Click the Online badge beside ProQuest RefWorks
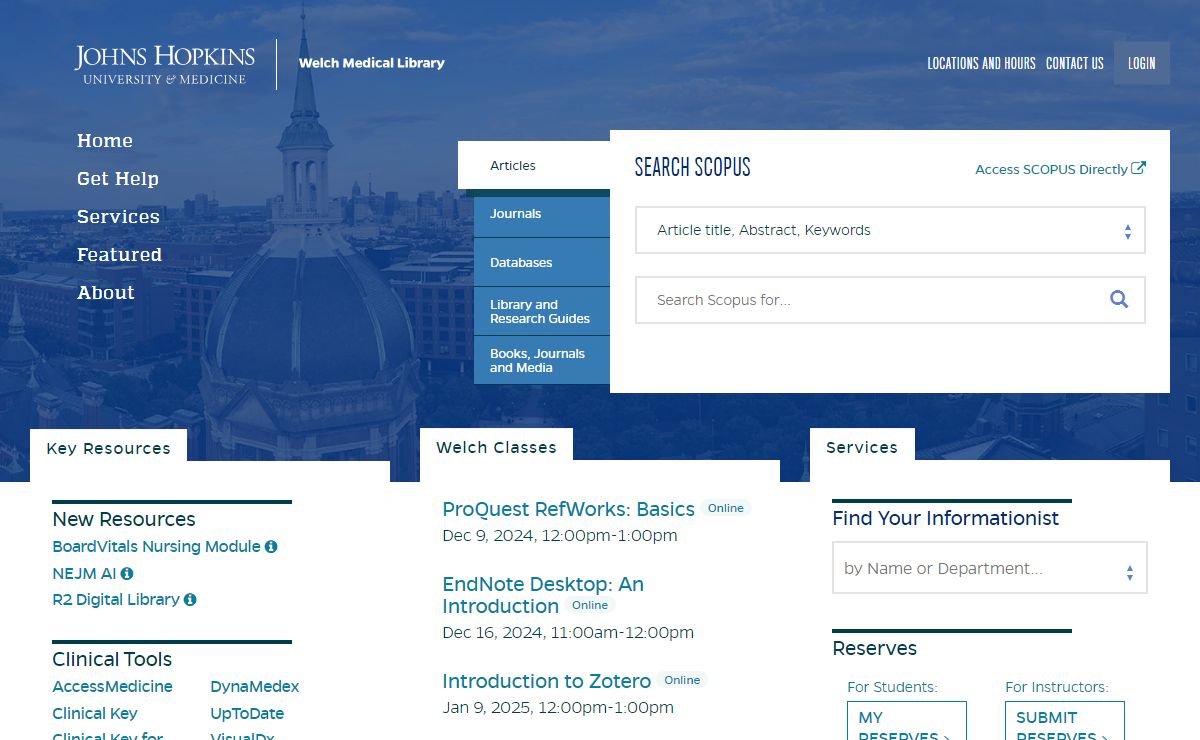 tap(726, 508)
